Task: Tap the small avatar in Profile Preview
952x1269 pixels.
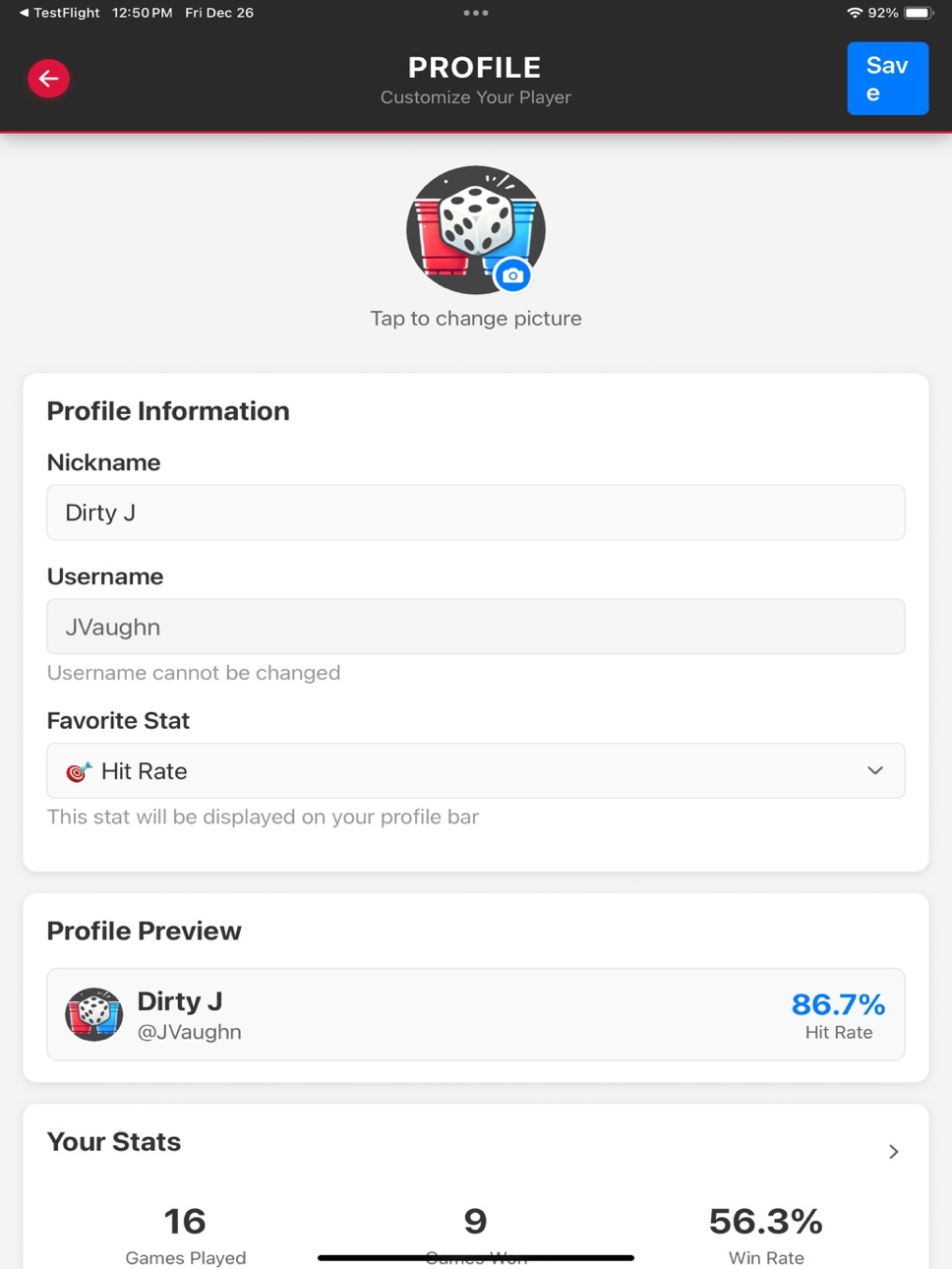Action: coord(93,1014)
